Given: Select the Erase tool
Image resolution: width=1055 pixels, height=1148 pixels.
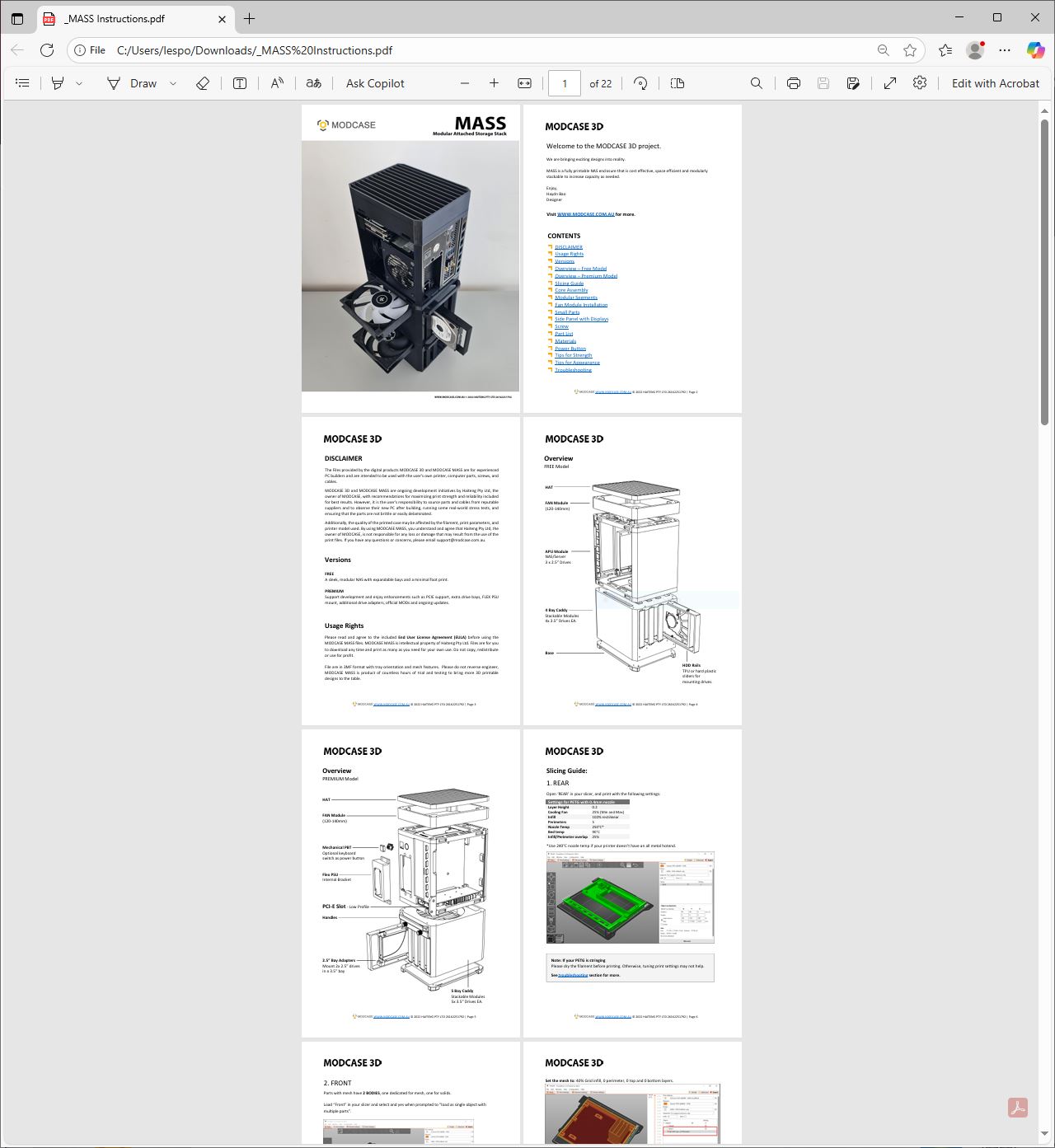Looking at the screenshot, I should [x=203, y=83].
